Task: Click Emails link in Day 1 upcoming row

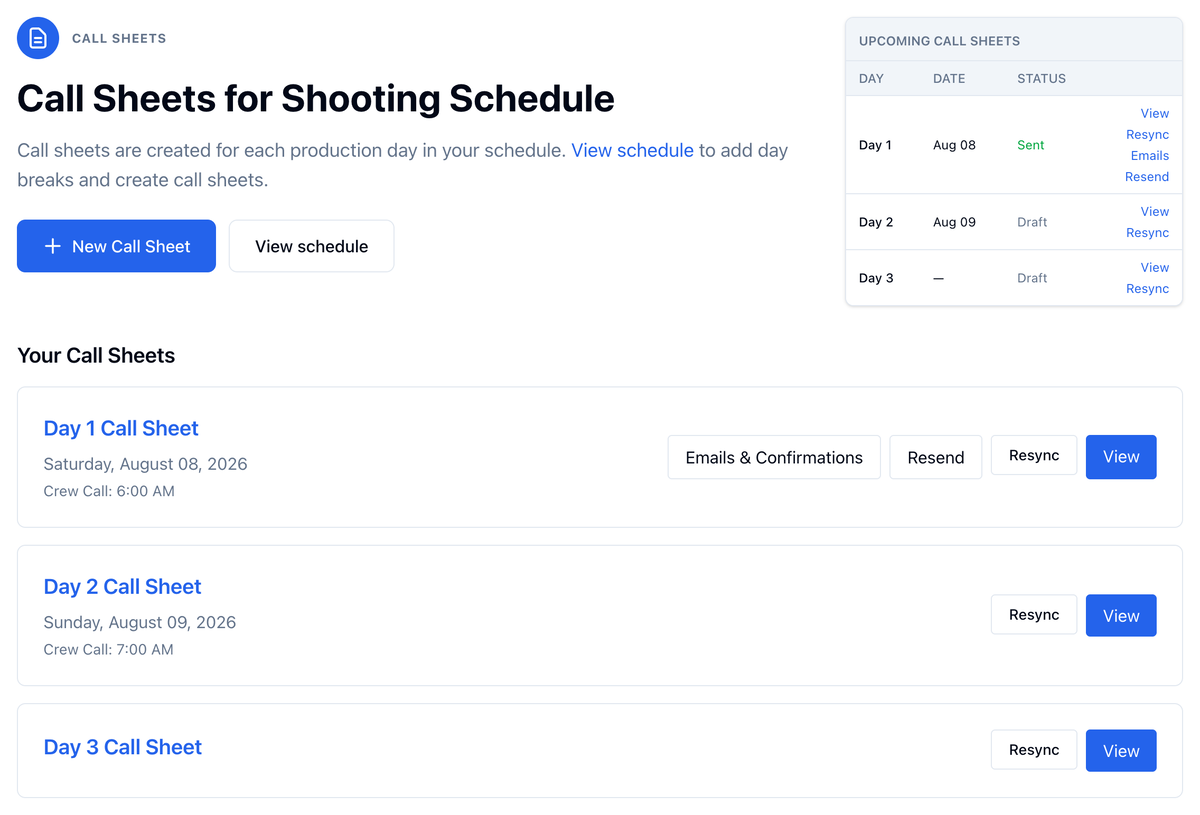Action: tap(1150, 155)
